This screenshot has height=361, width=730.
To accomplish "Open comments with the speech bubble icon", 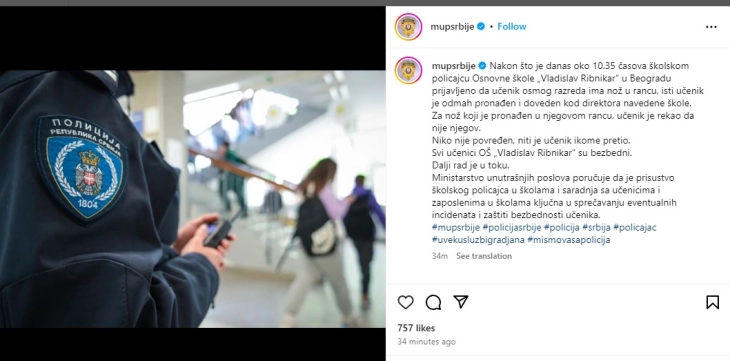I will [x=433, y=302].
